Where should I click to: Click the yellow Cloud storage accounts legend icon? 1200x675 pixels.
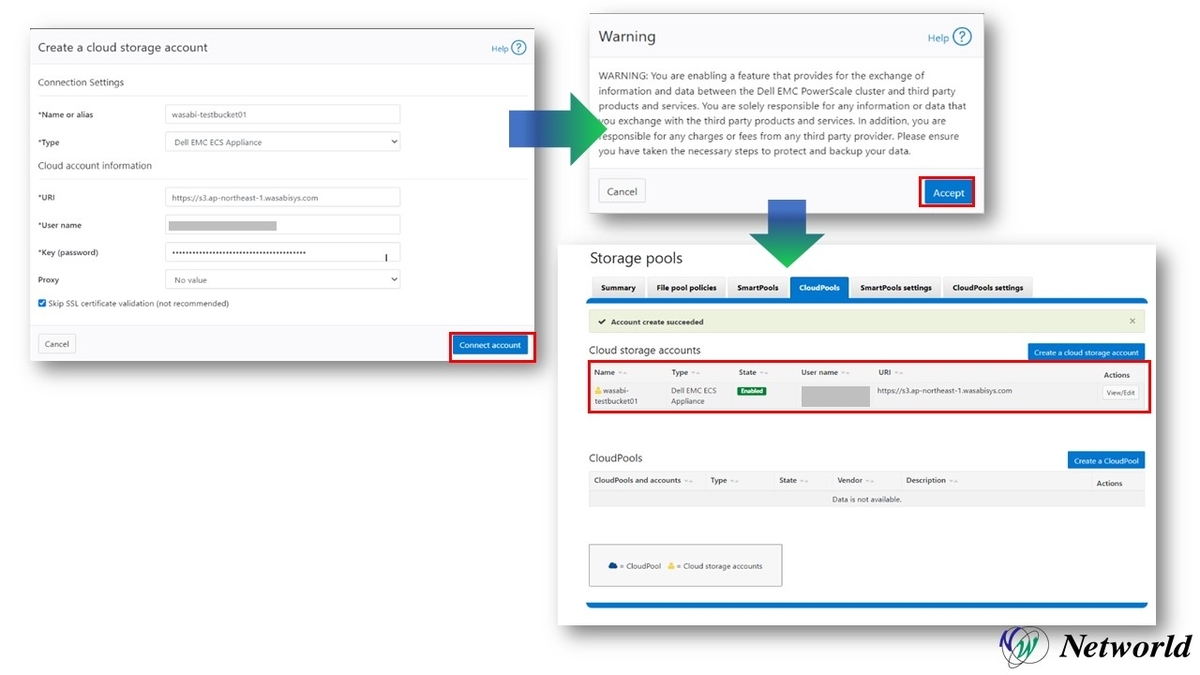tap(671, 566)
